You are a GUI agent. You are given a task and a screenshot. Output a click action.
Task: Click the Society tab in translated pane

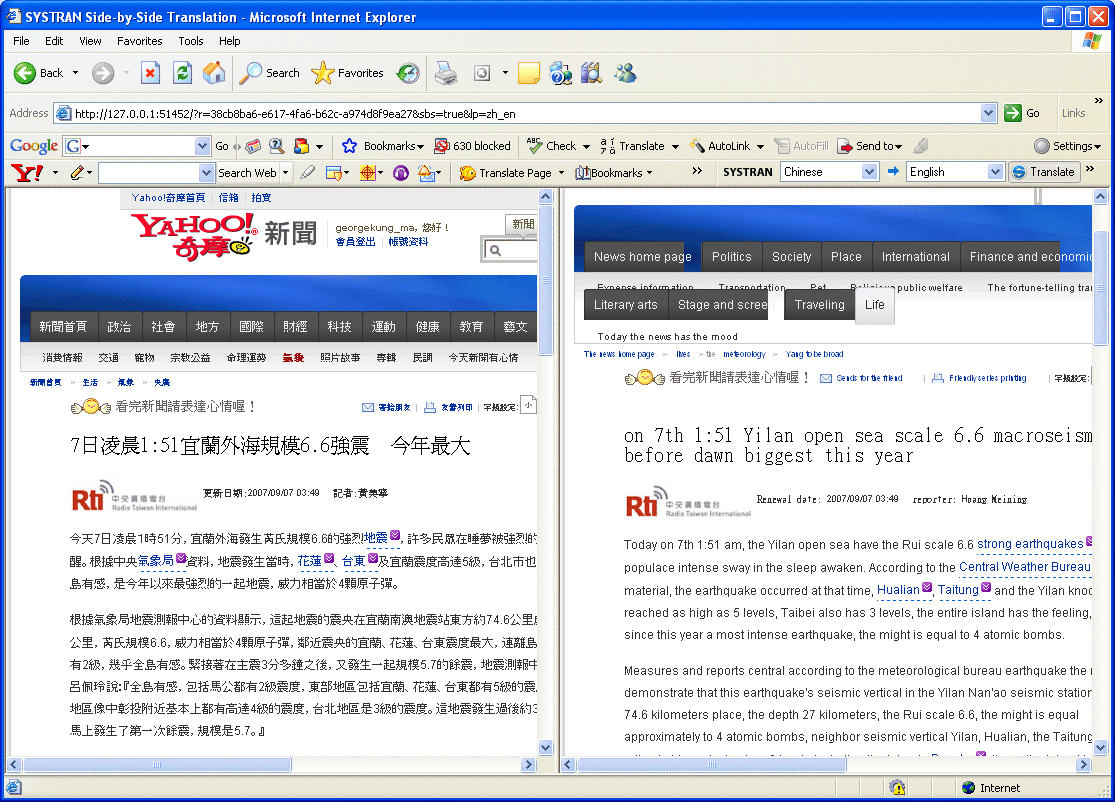[x=791, y=257]
